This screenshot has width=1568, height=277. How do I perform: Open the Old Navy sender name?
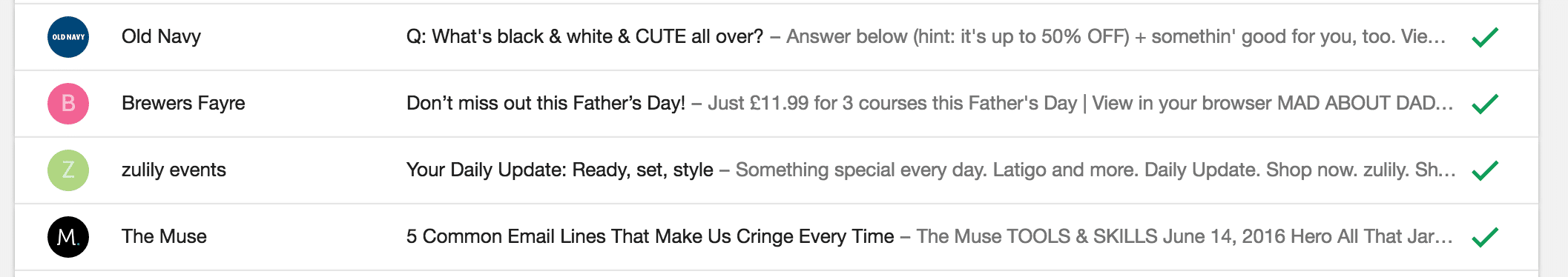[x=161, y=37]
